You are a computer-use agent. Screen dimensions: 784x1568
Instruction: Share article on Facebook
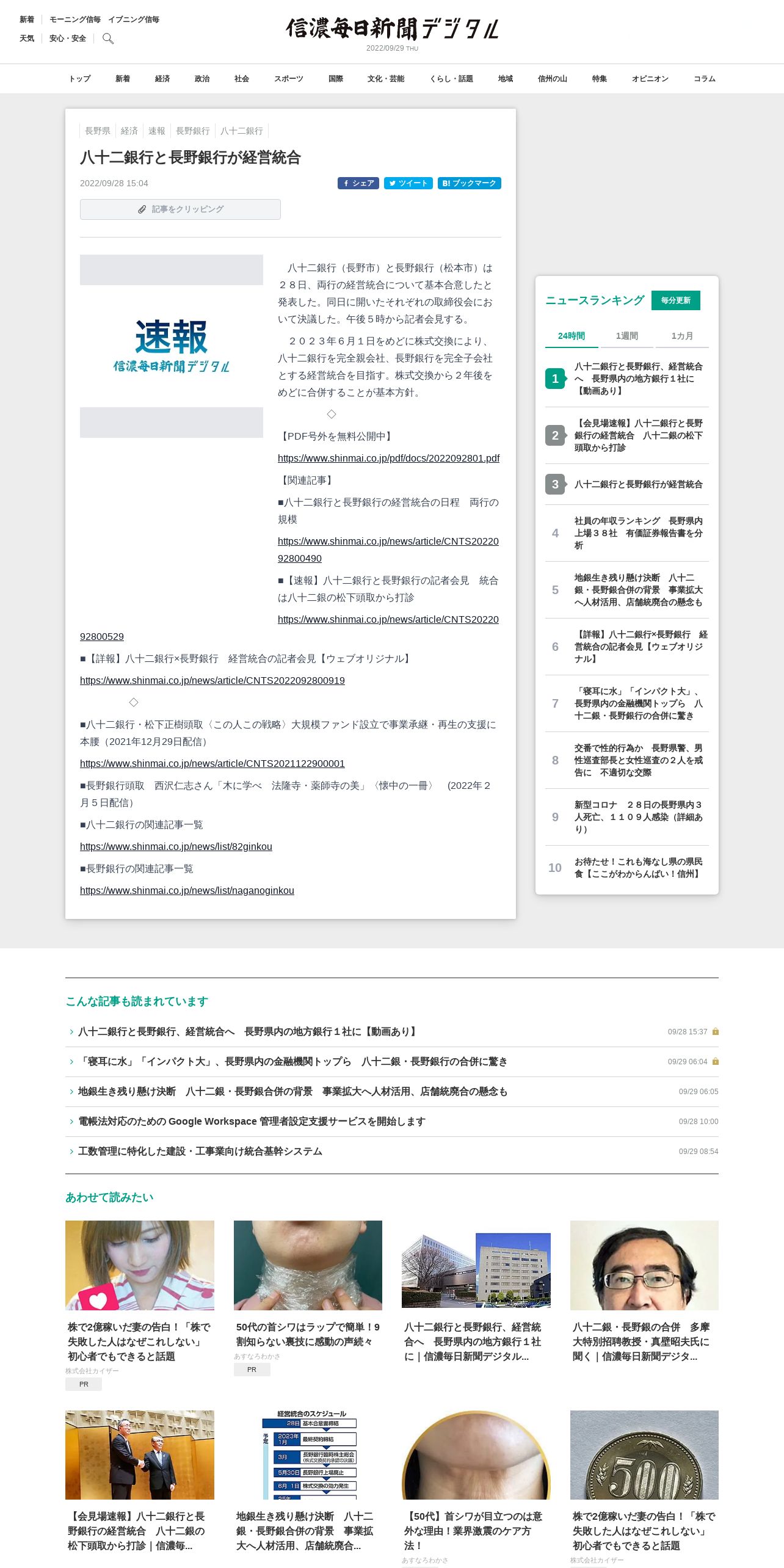point(358,183)
